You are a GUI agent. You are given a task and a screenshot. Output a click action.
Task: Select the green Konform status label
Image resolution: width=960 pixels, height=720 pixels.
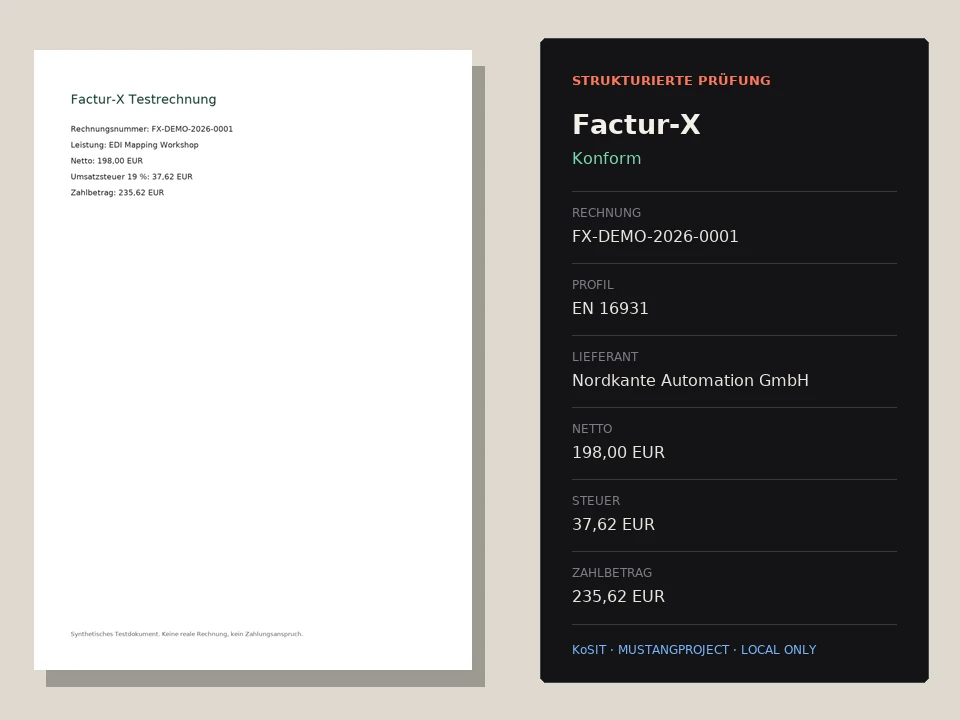coord(607,159)
